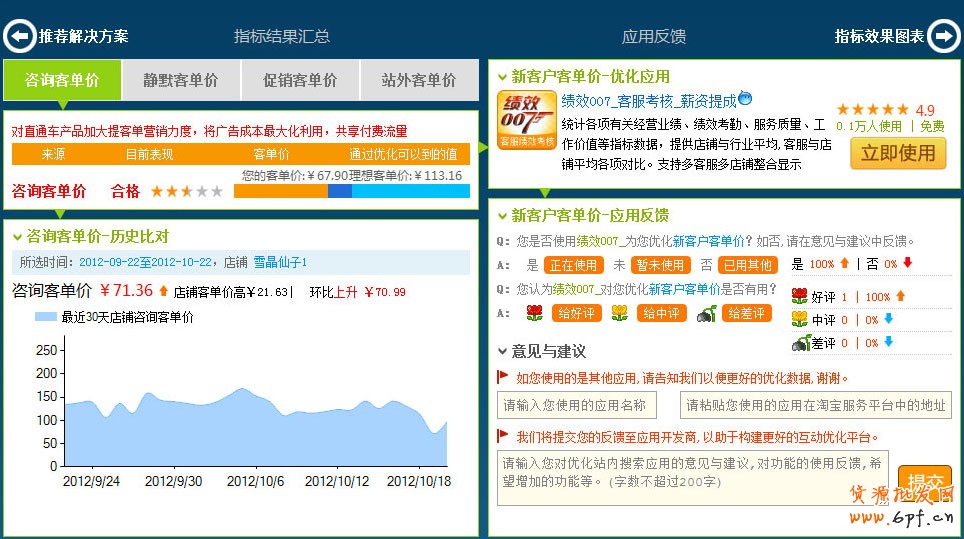Click the red flag icon above the app name field
The width and height of the screenshot is (964, 539).
click(503, 377)
